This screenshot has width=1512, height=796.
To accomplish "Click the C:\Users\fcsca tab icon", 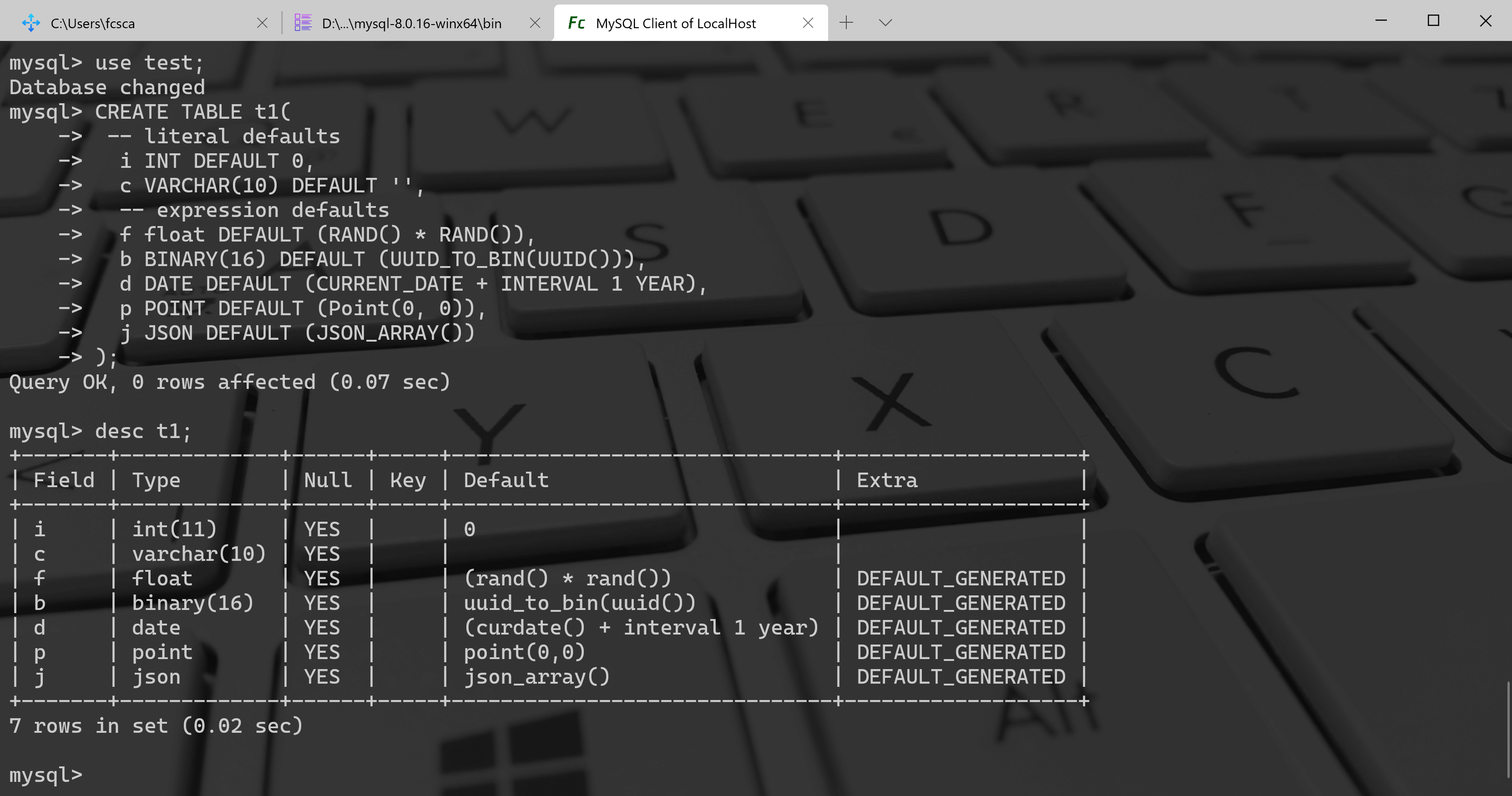I will [30, 23].
